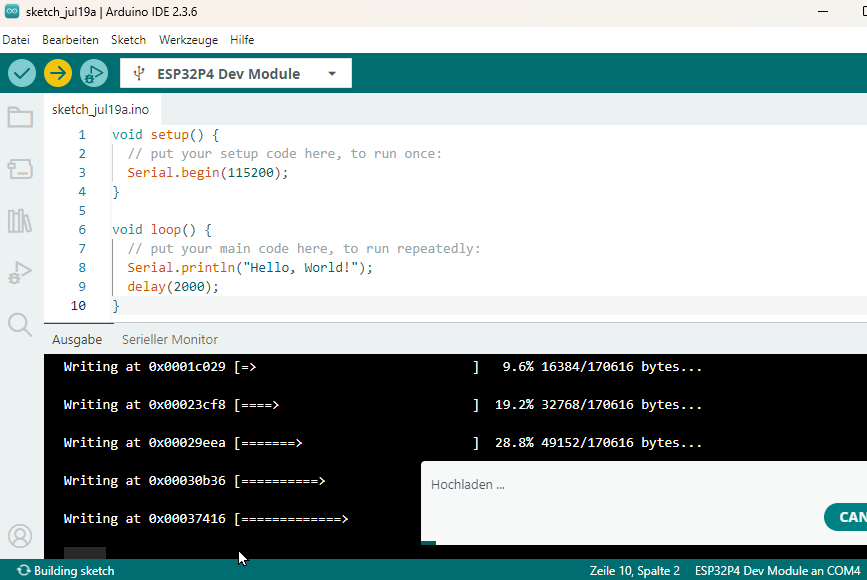Select the sketch_jul19a.ino editor tab
This screenshot has width=867, height=580.
pos(100,110)
